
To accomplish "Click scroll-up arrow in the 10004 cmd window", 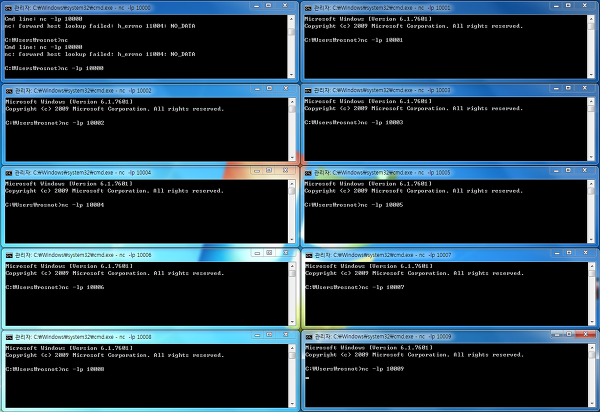I will pos(292,184).
